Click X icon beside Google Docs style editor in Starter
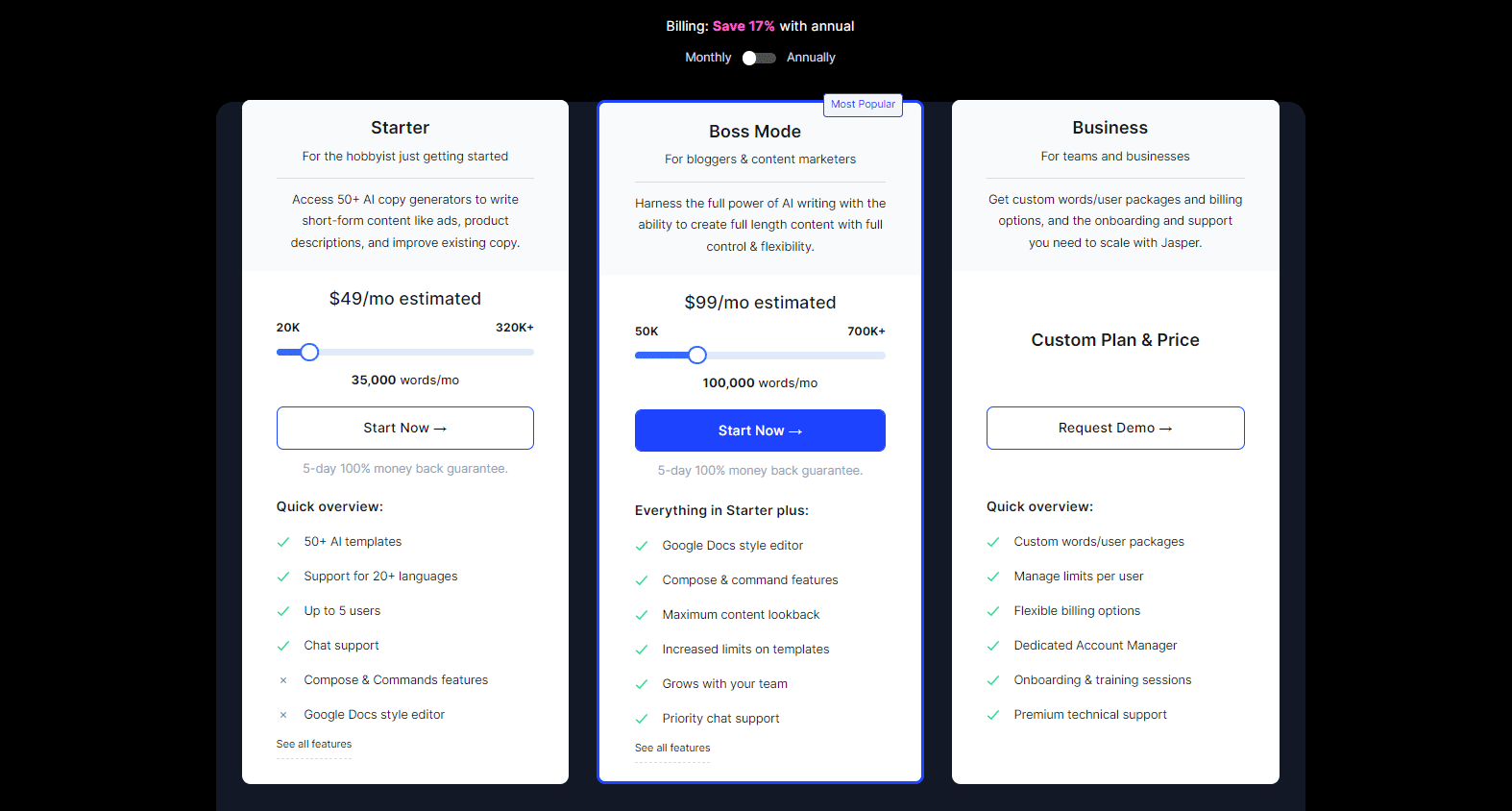This screenshot has width=1512, height=811. (283, 715)
